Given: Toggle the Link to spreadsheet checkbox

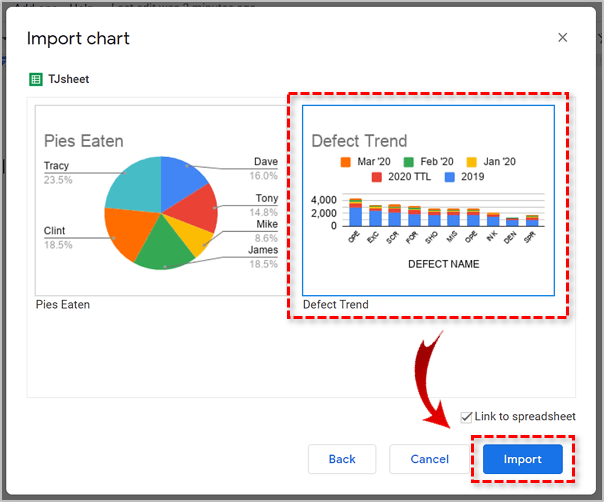Looking at the screenshot, I should pyautogui.click(x=467, y=417).
